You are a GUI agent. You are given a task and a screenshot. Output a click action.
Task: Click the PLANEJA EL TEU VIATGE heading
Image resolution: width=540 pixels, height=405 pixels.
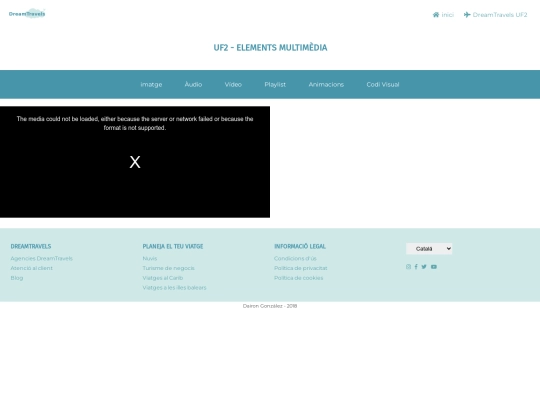[173, 246]
